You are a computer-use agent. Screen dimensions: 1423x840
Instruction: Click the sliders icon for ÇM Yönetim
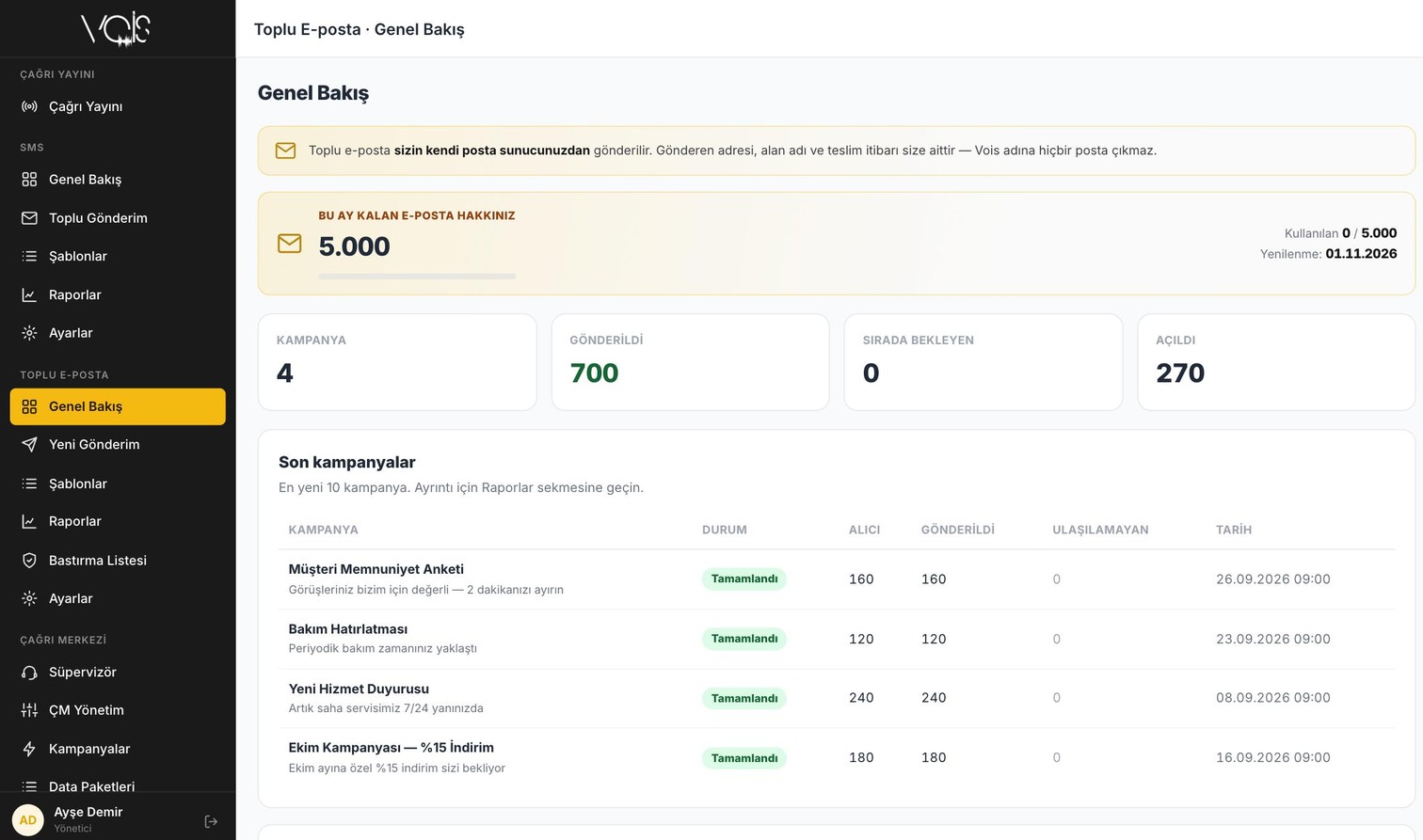click(29, 710)
